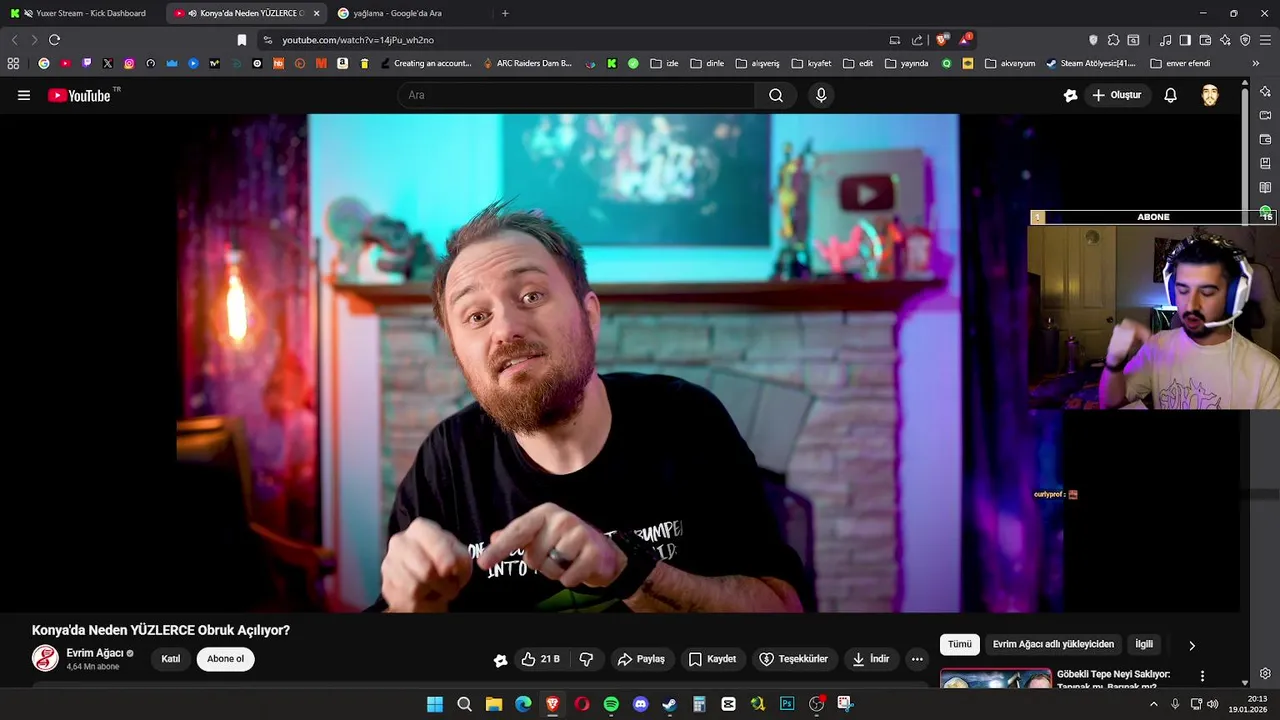This screenshot has height=720, width=1280.
Task: Open the 'dinle' bookmarks folder
Action: click(707, 63)
